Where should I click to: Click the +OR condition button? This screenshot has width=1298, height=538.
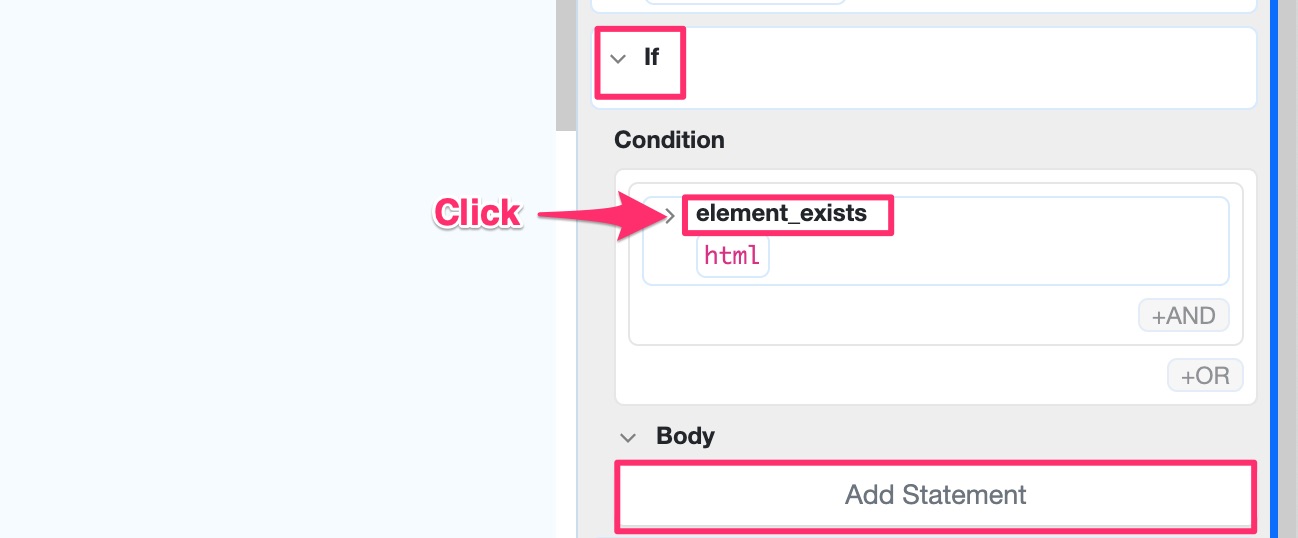(1205, 376)
